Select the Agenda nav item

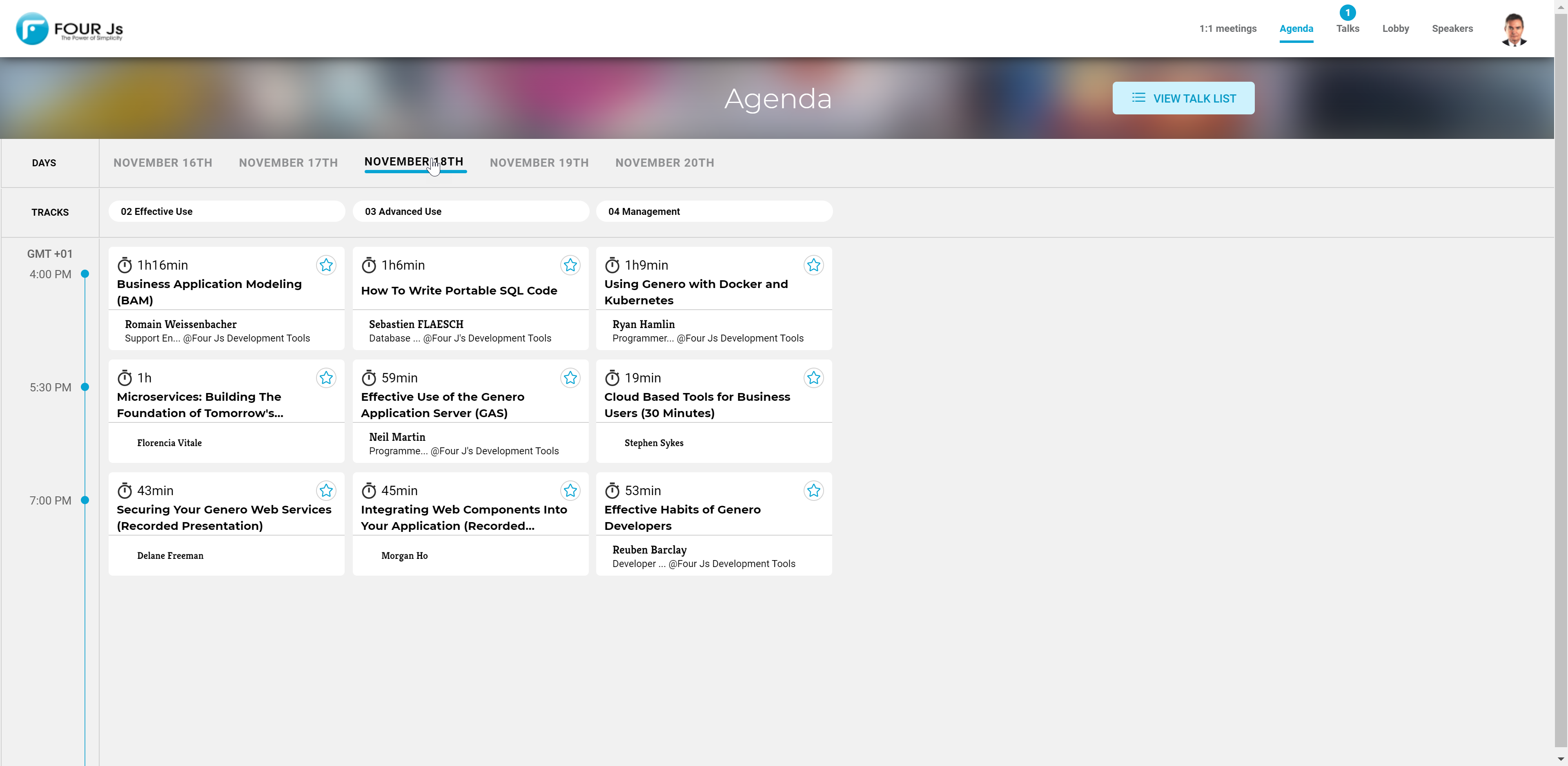click(1296, 29)
